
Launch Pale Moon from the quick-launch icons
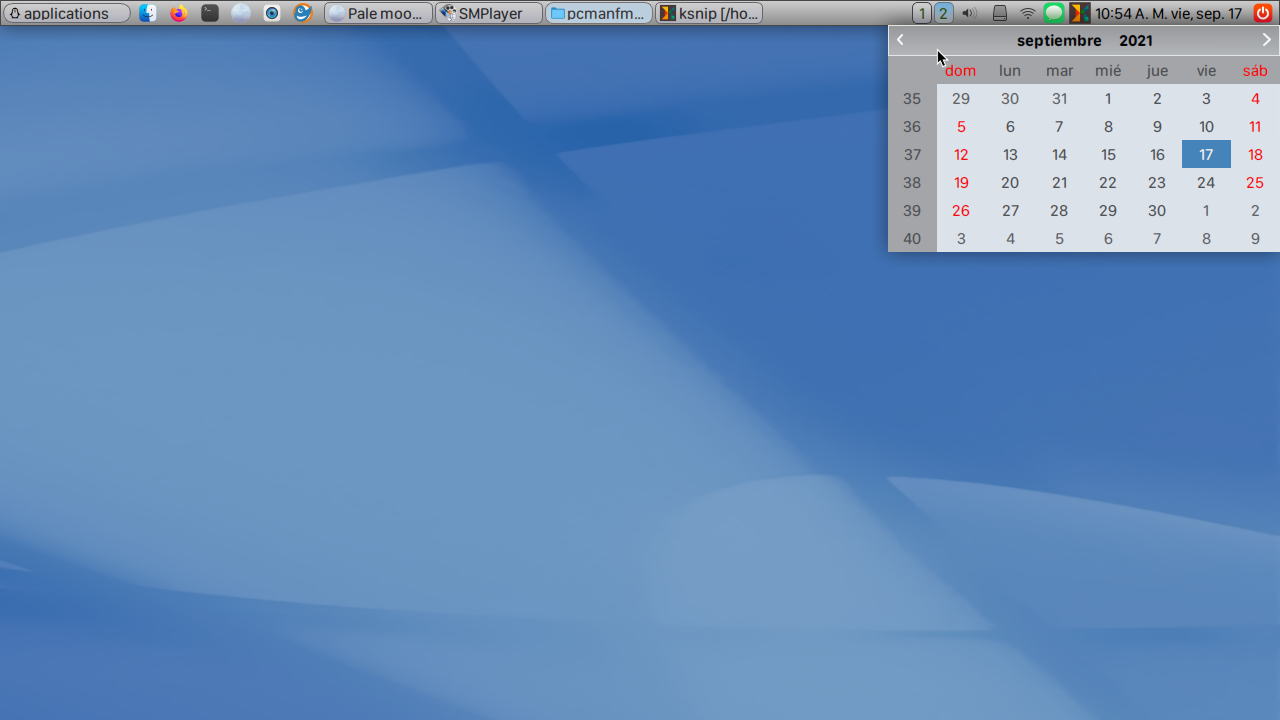241,13
